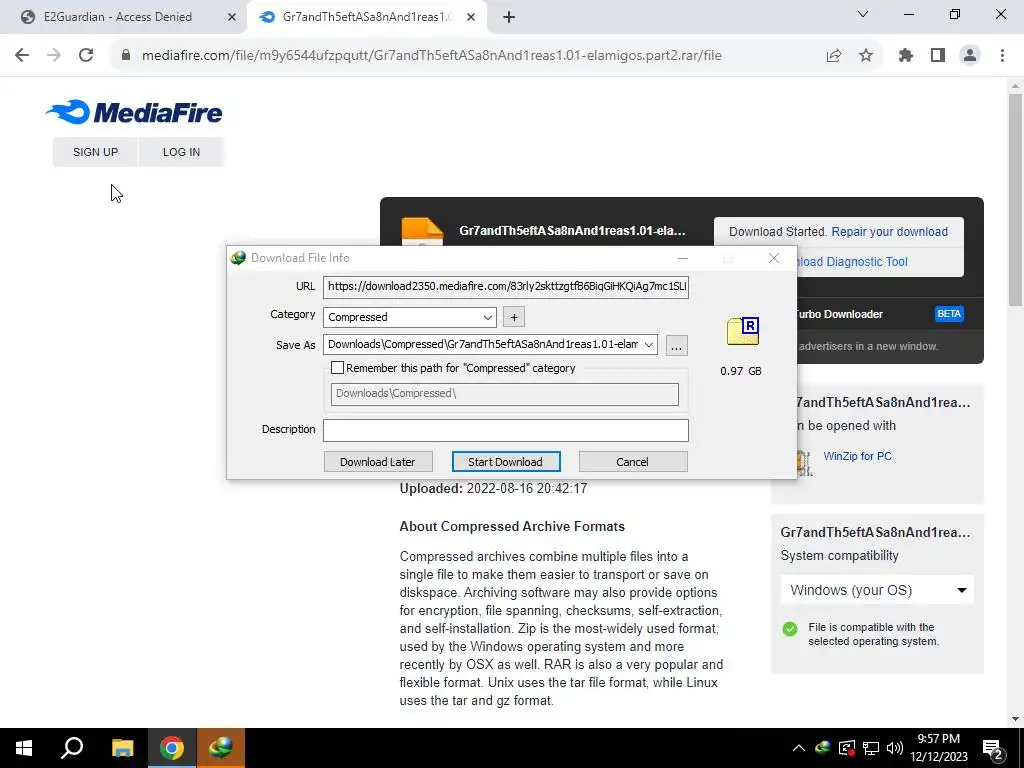The width and height of the screenshot is (1024, 768).
Task: Go back using browser back arrow
Action: (22, 56)
